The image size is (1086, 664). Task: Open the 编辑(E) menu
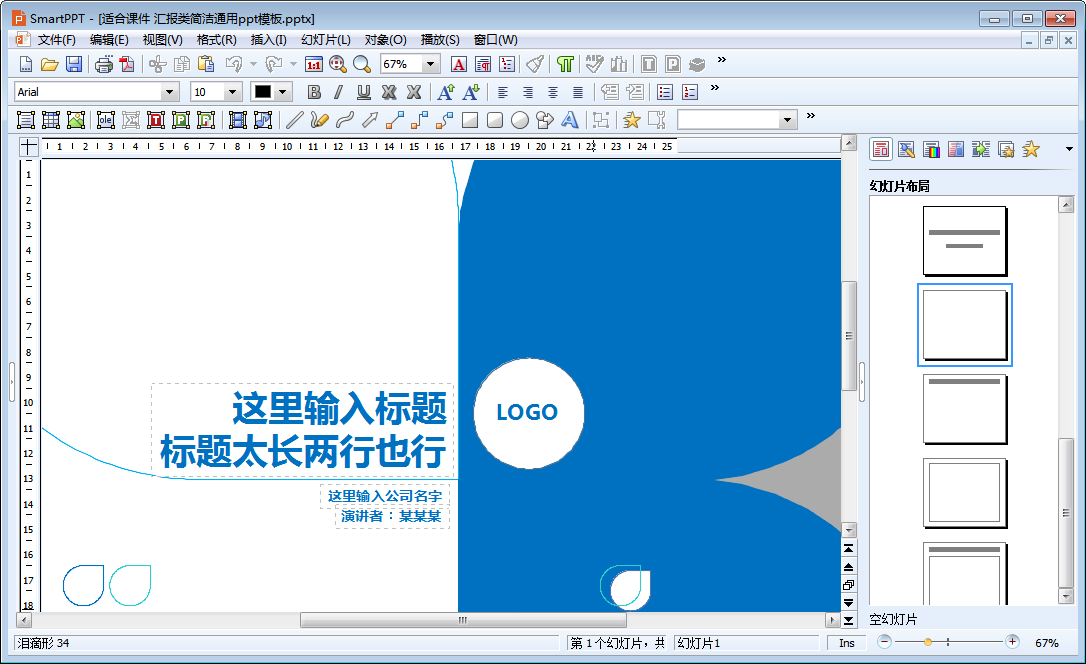click(109, 40)
